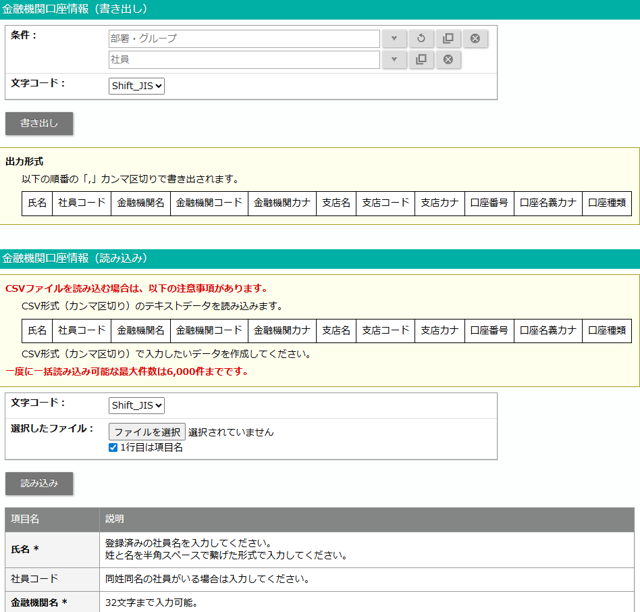Expand the 社員 dropdown arrow
Image resolution: width=640 pixels, height=612 pixels.
[394, 60]
